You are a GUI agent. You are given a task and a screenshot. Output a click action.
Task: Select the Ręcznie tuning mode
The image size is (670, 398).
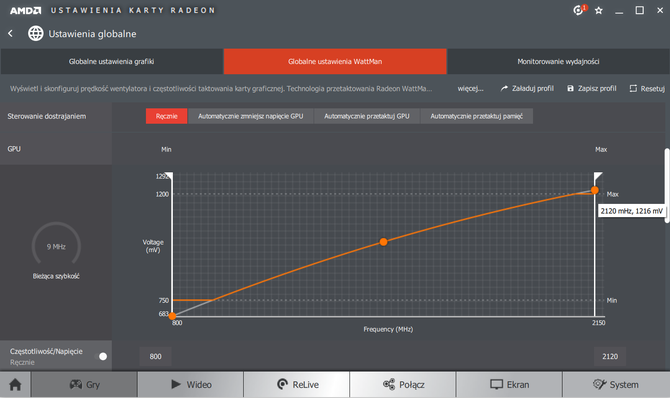click(x=166, y=116)
